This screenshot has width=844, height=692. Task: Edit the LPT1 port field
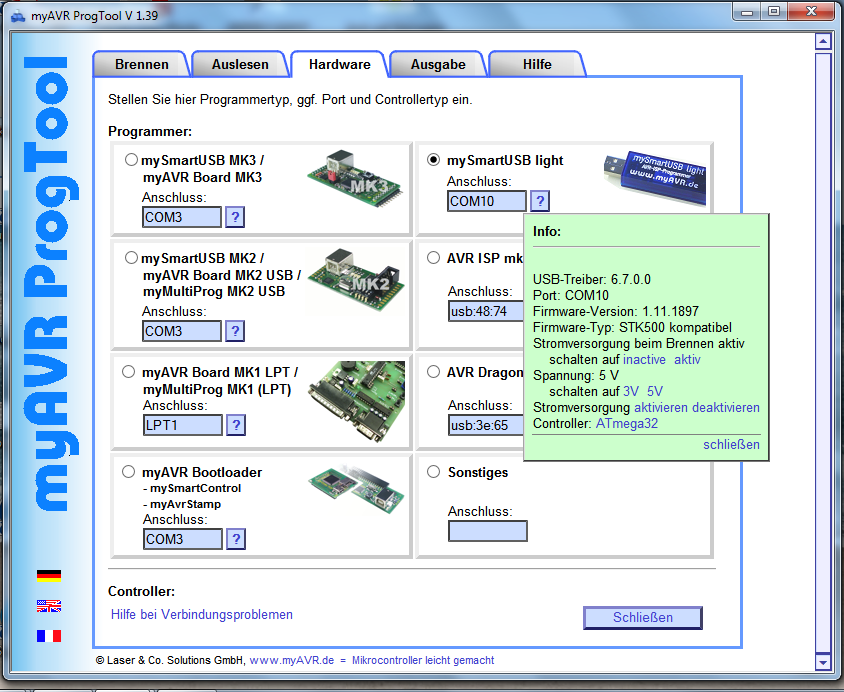[x=182, y=425]
